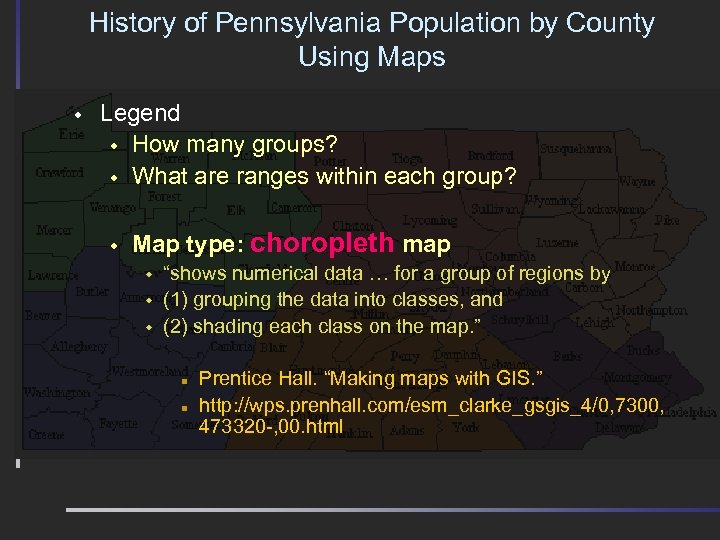Click the Butler county label
Image resolution: width=720 pixels, height=540 pixels.
click(92, 291)
